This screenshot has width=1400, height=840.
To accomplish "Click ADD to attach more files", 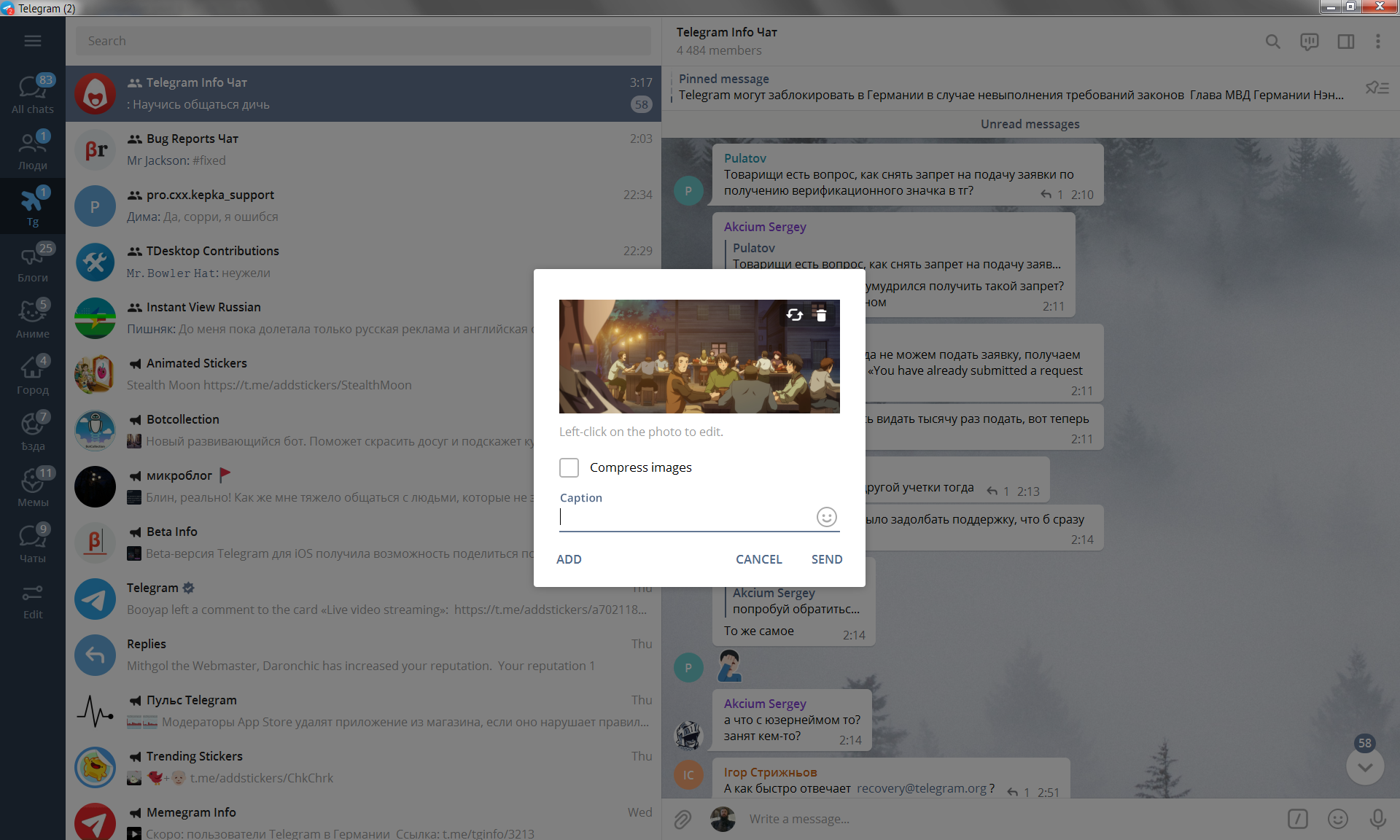I will pos(569,559).
